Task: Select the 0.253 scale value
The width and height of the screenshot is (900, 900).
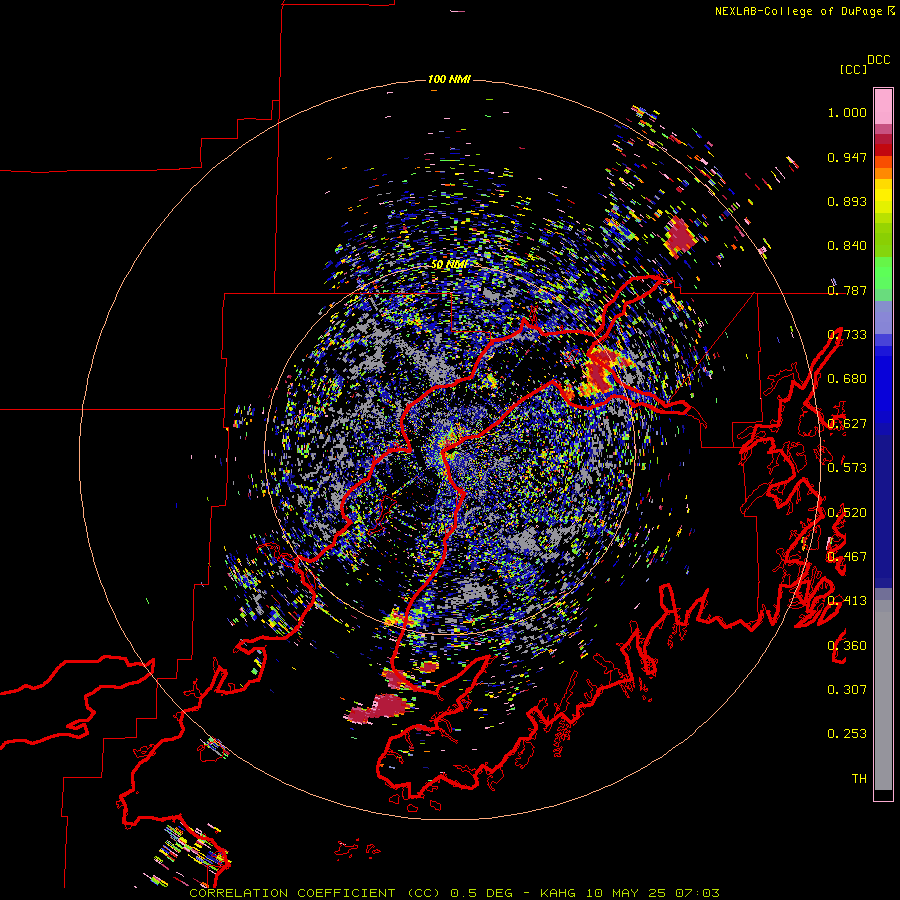Action: [x=847, y=734]
